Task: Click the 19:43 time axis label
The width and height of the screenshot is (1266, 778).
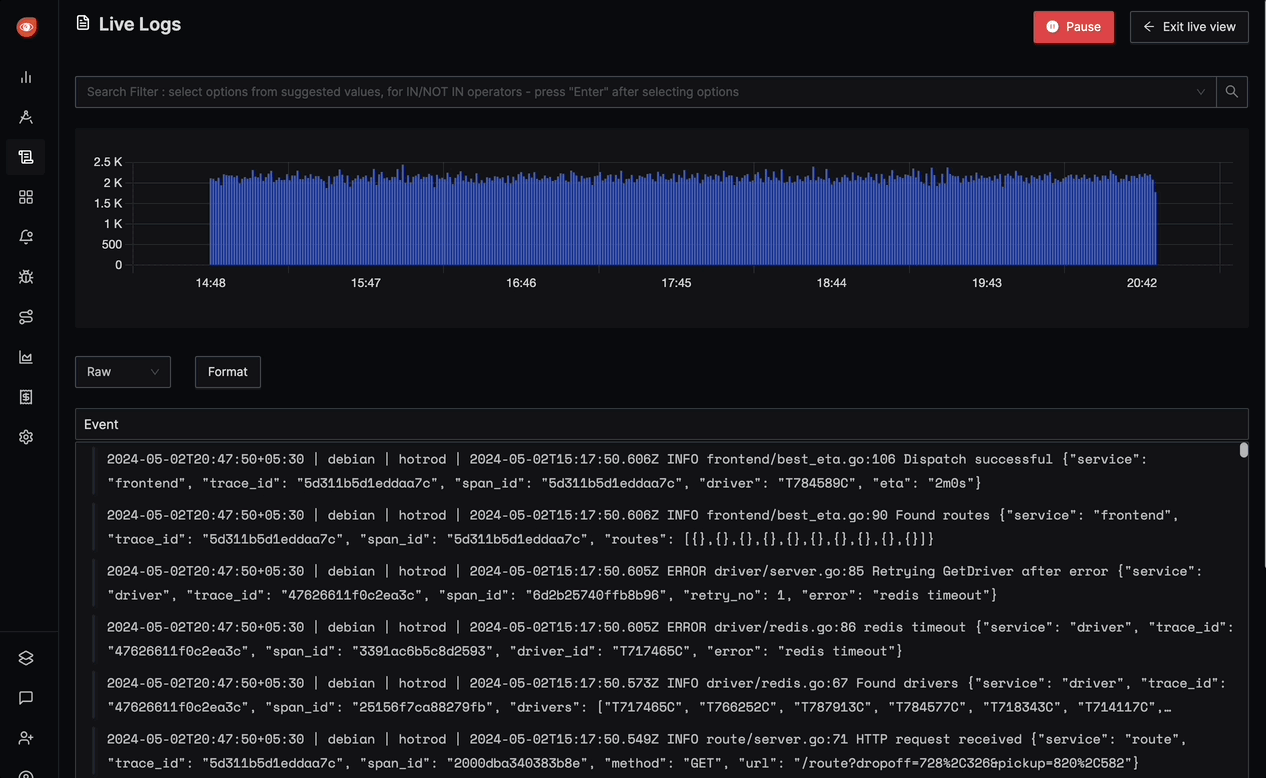Action: [x=987, y=283]
